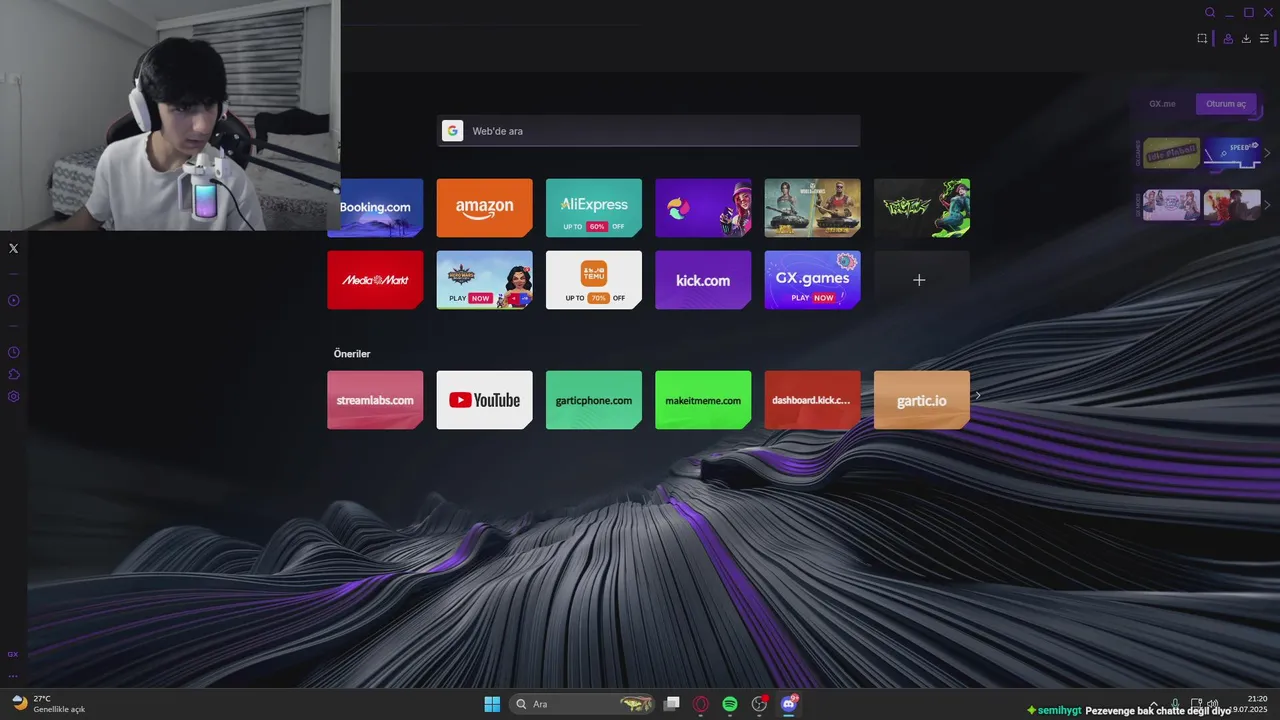
Task: Switch to Opera GX in taskbar
Action: [x=701, y=704]
